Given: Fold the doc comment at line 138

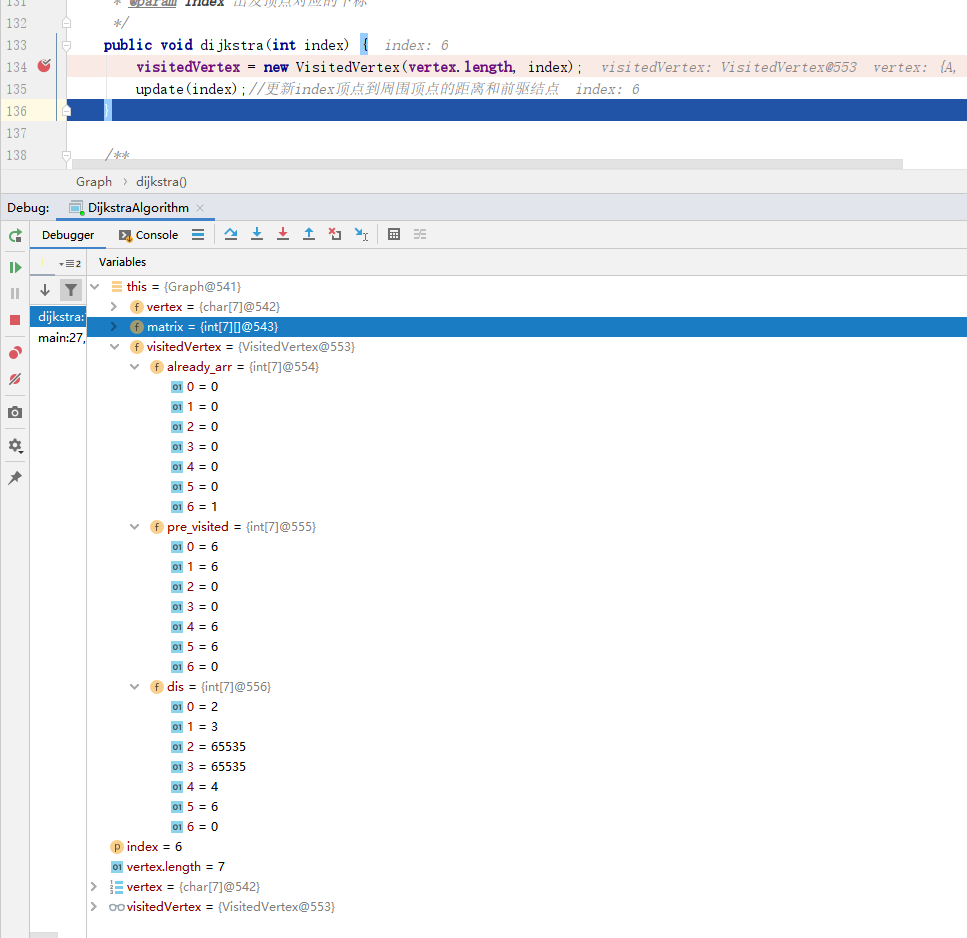Looking at the screenshot, I should (x=66, y=155).
